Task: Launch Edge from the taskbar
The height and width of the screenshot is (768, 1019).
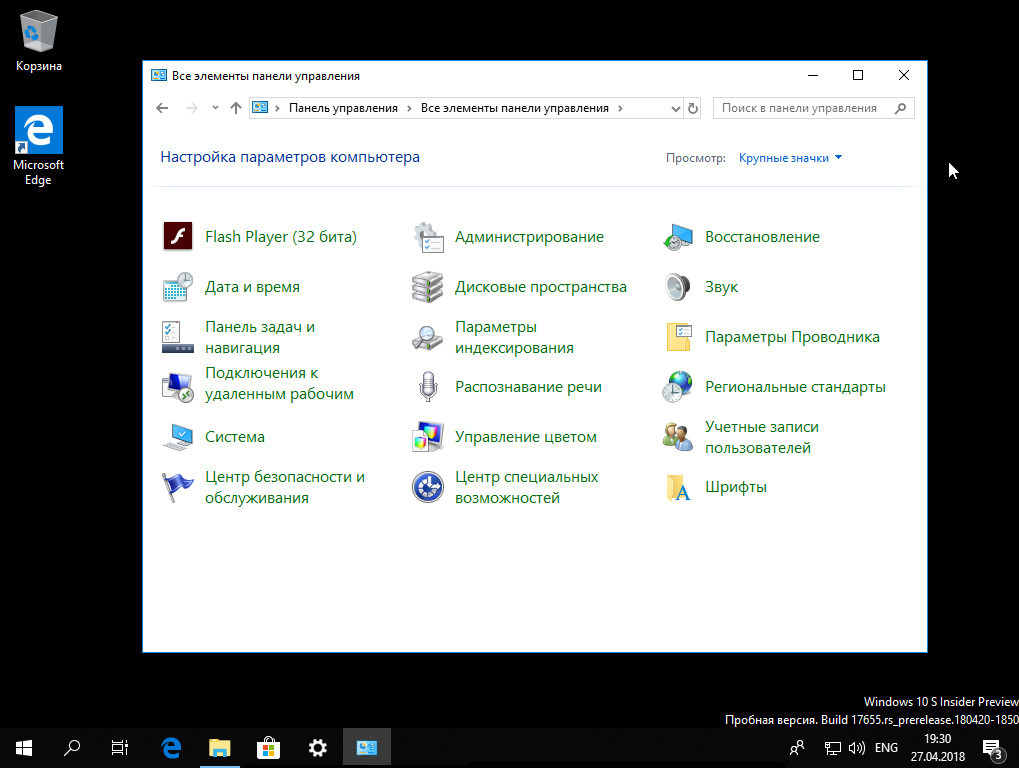Action: tap(171, 748)
